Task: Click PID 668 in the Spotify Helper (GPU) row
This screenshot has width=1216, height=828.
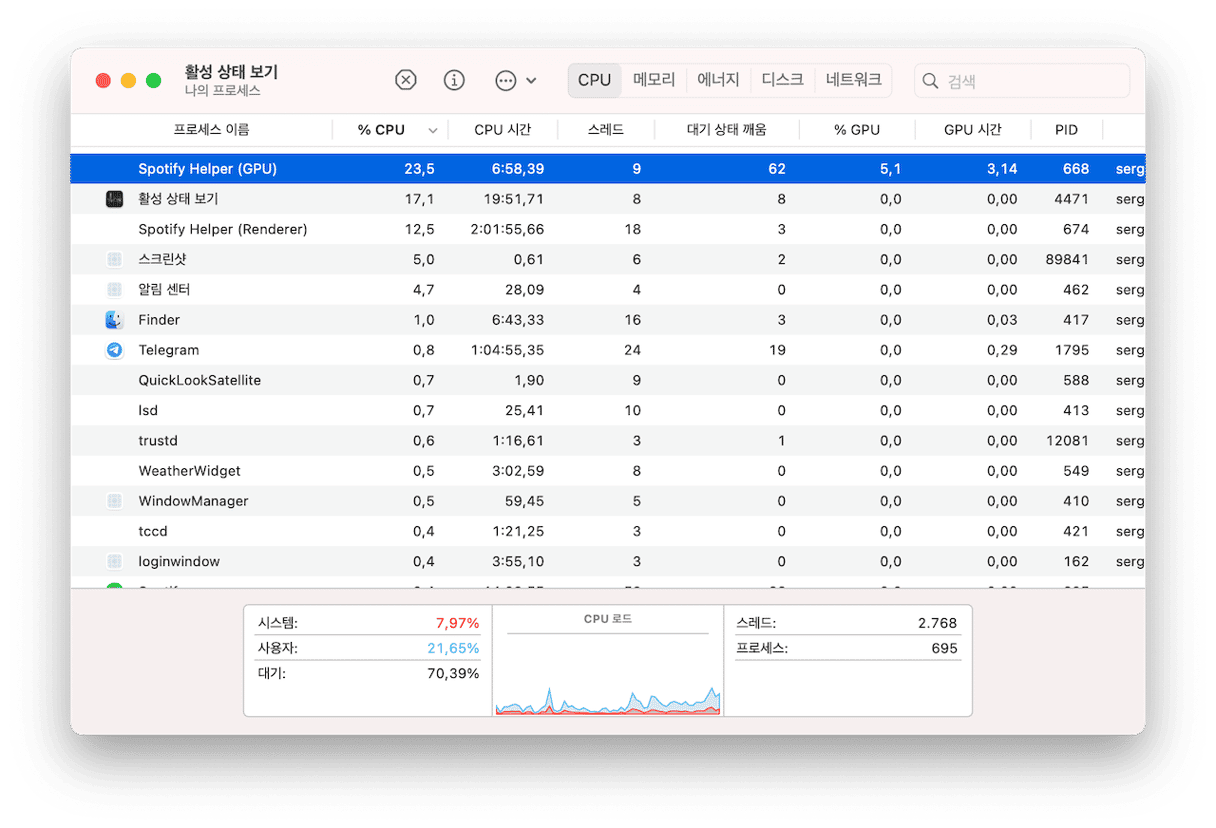Action: point(1076,169)
